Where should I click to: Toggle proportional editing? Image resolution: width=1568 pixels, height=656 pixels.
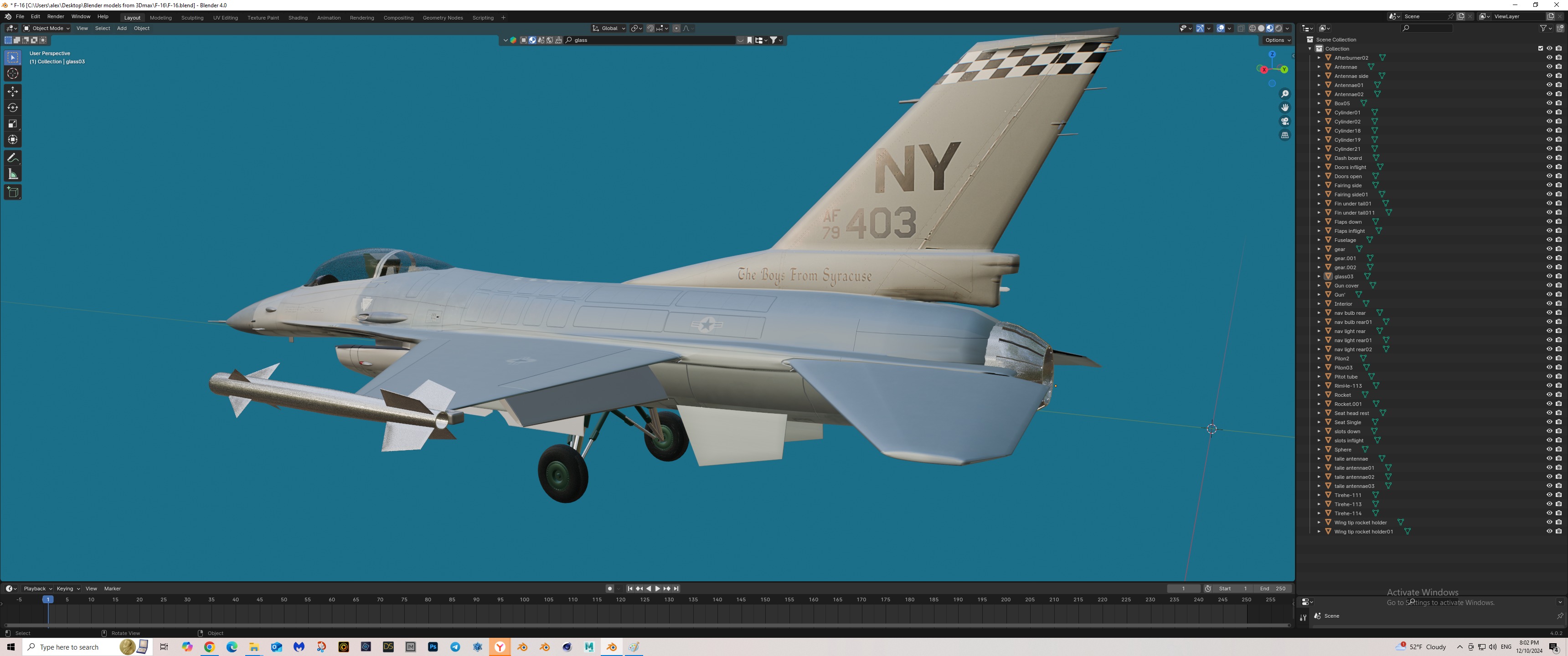[x=676, y=28]
